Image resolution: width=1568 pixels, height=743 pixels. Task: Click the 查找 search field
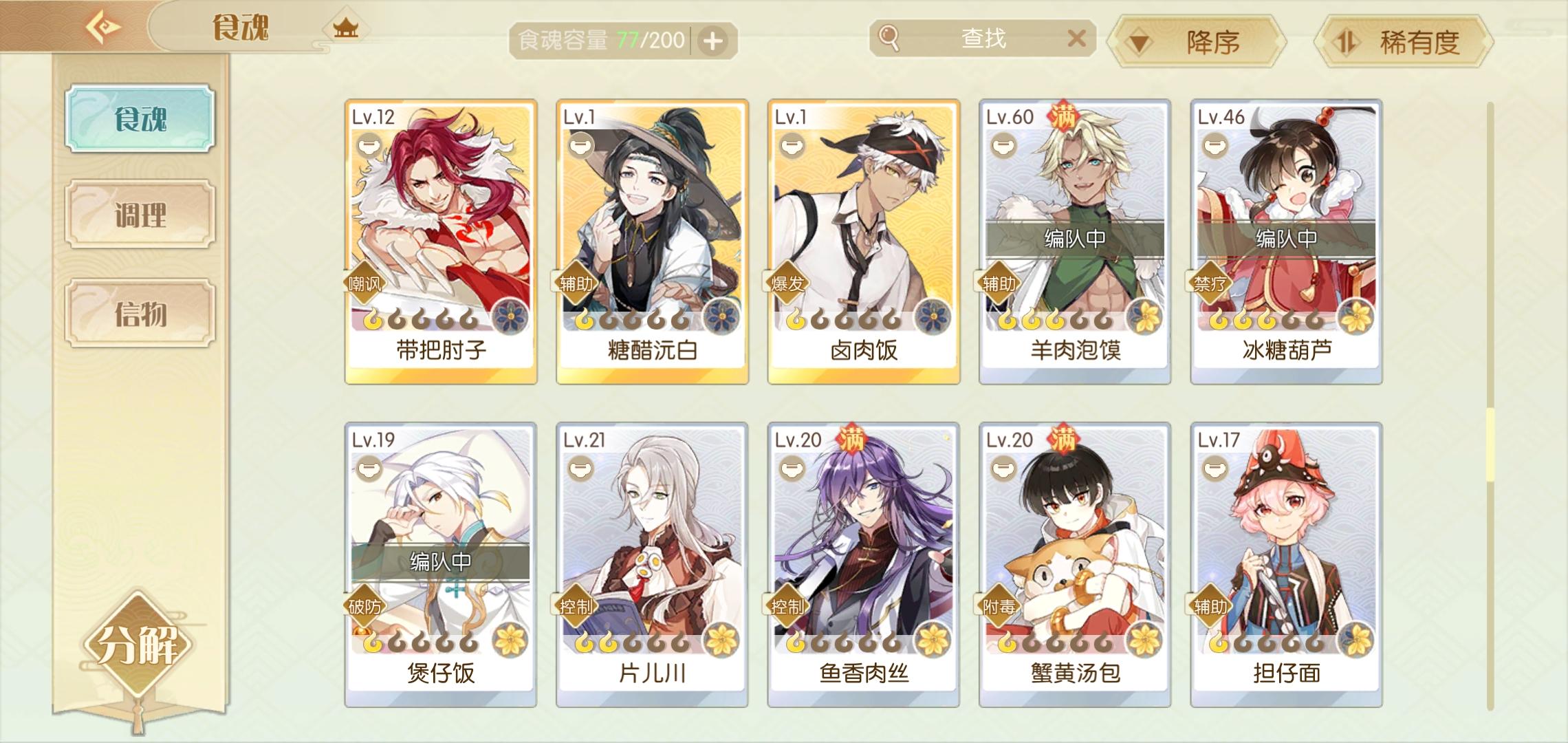point(982,39)
